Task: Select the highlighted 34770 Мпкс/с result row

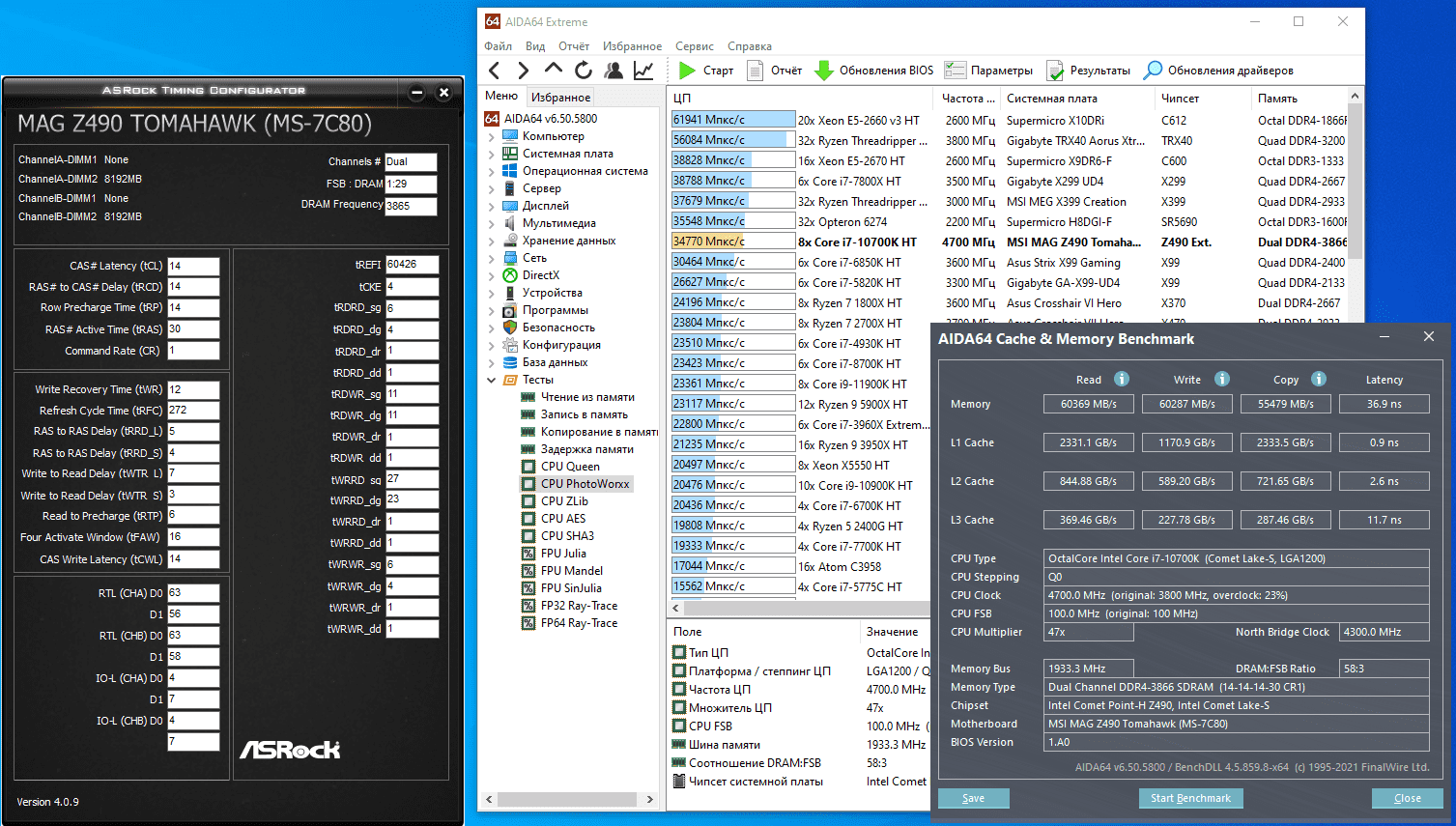Action: 1010,242
